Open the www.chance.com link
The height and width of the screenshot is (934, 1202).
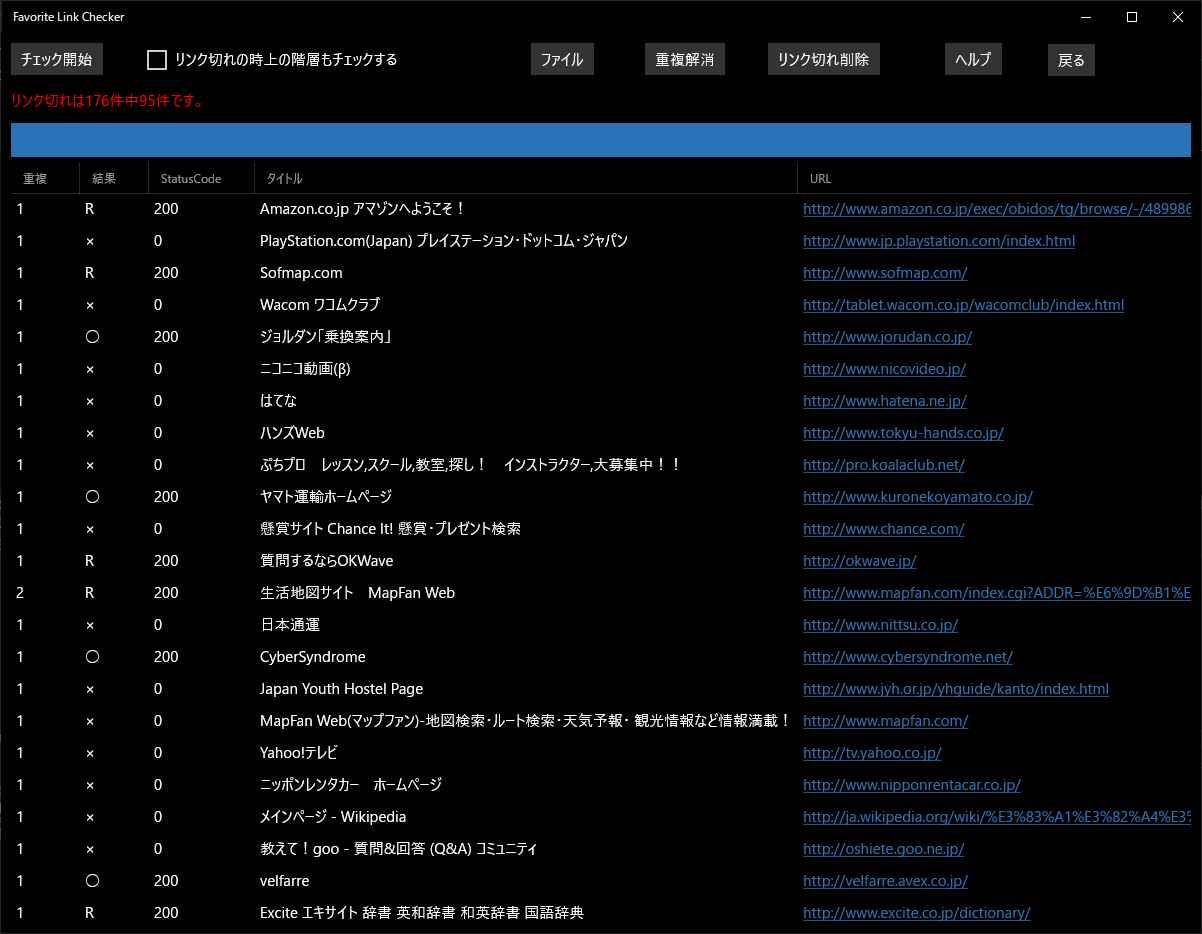pos(884,529)
